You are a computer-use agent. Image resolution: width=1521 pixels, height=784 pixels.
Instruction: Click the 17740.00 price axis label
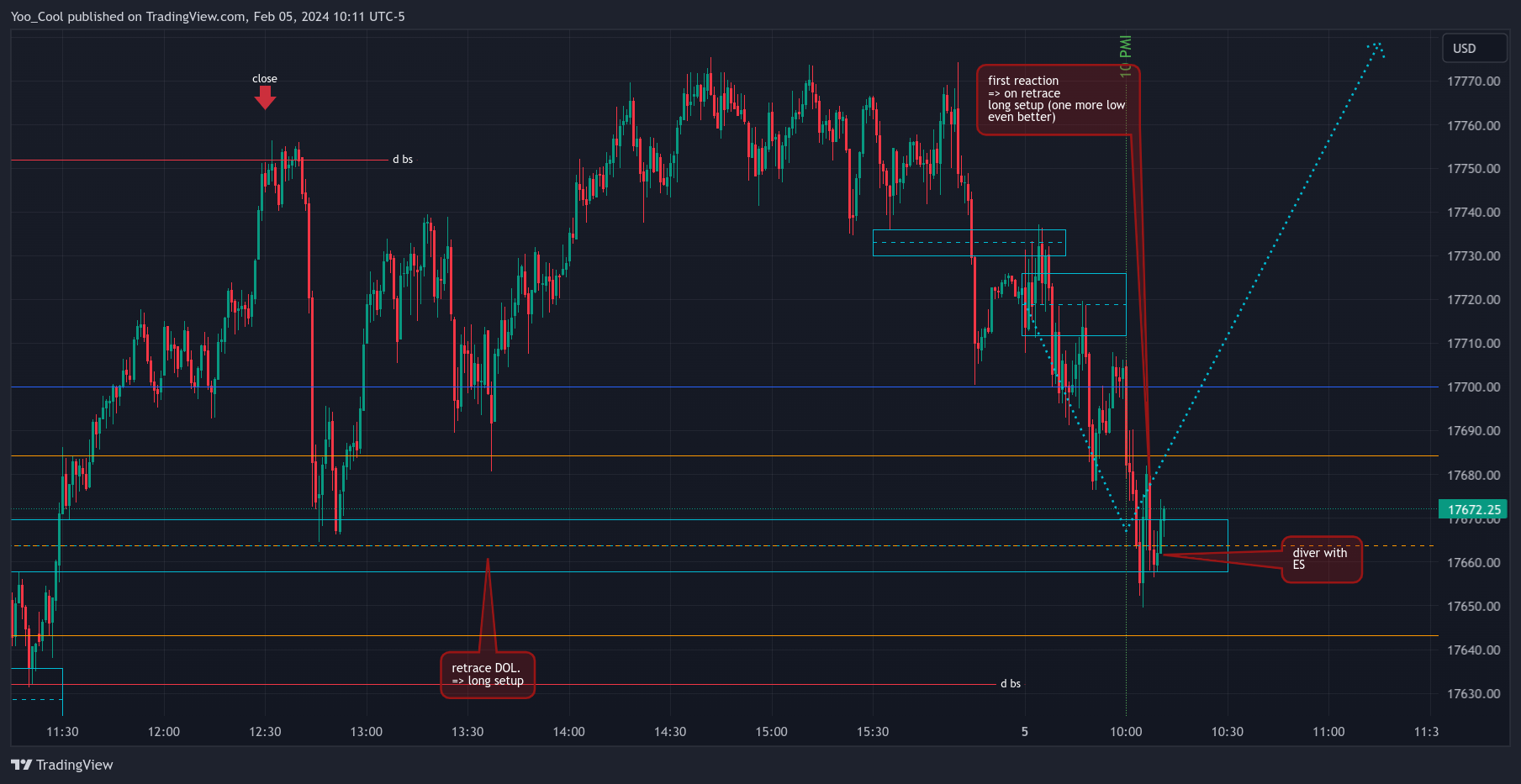point(1473,213)
